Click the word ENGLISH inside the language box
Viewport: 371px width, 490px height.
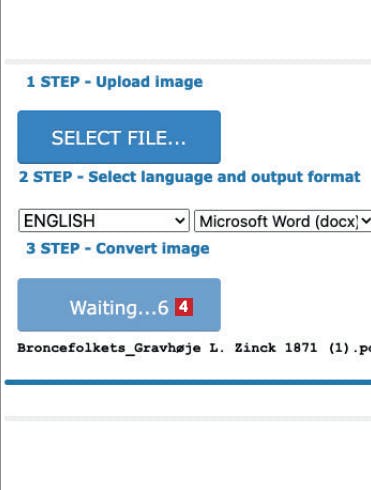click(60, 221)
